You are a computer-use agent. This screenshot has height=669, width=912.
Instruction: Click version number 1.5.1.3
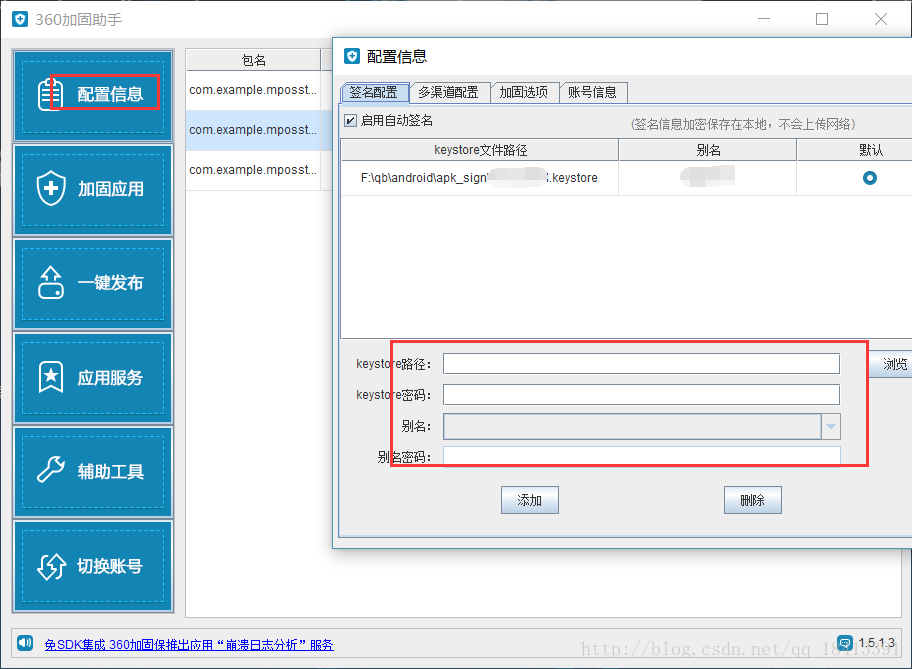877,643
